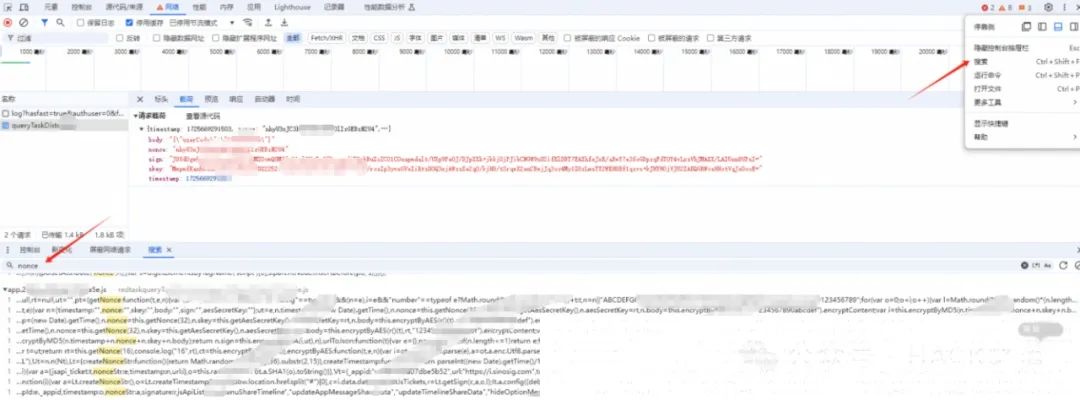The height and width of the screenshot is (400, 1080).
Task: Show the issues count badge
Action: point(1025,8)
